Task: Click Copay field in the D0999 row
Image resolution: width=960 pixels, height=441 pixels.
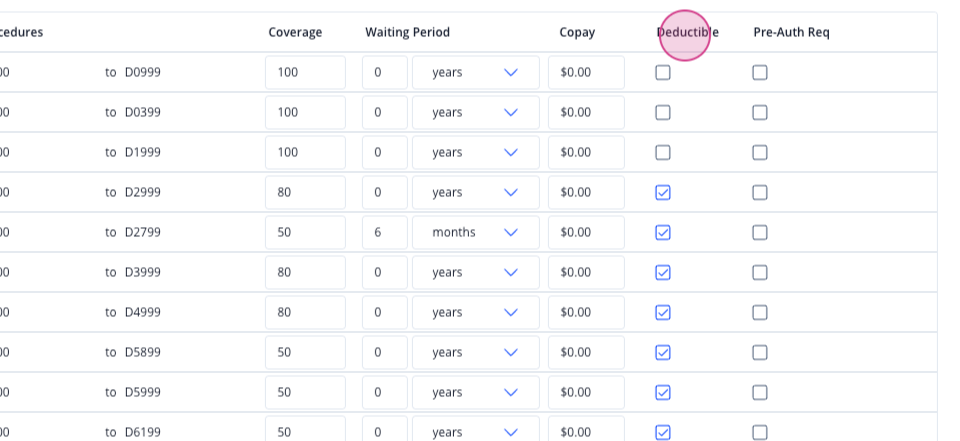Action: point(586,73)
